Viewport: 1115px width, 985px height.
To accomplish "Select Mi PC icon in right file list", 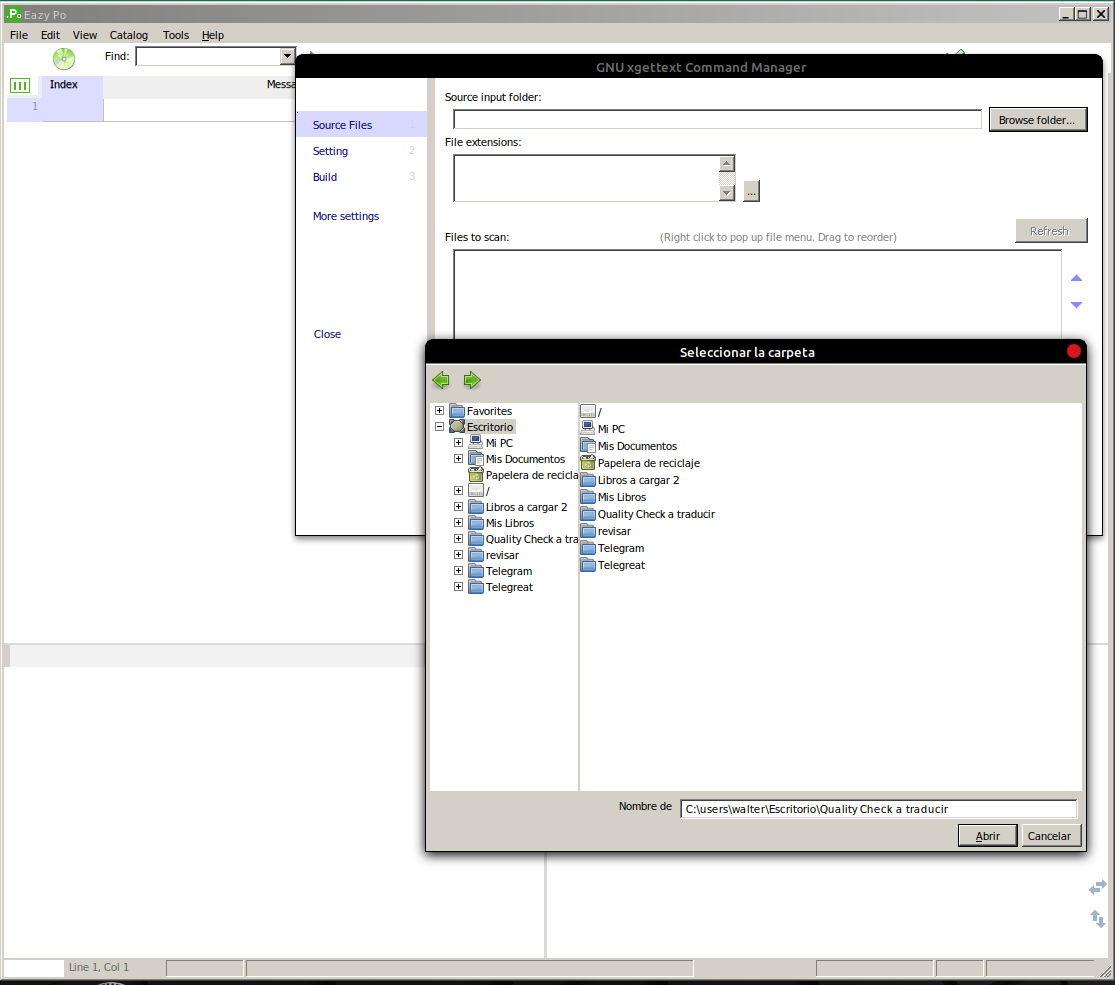I will [603, 429].
